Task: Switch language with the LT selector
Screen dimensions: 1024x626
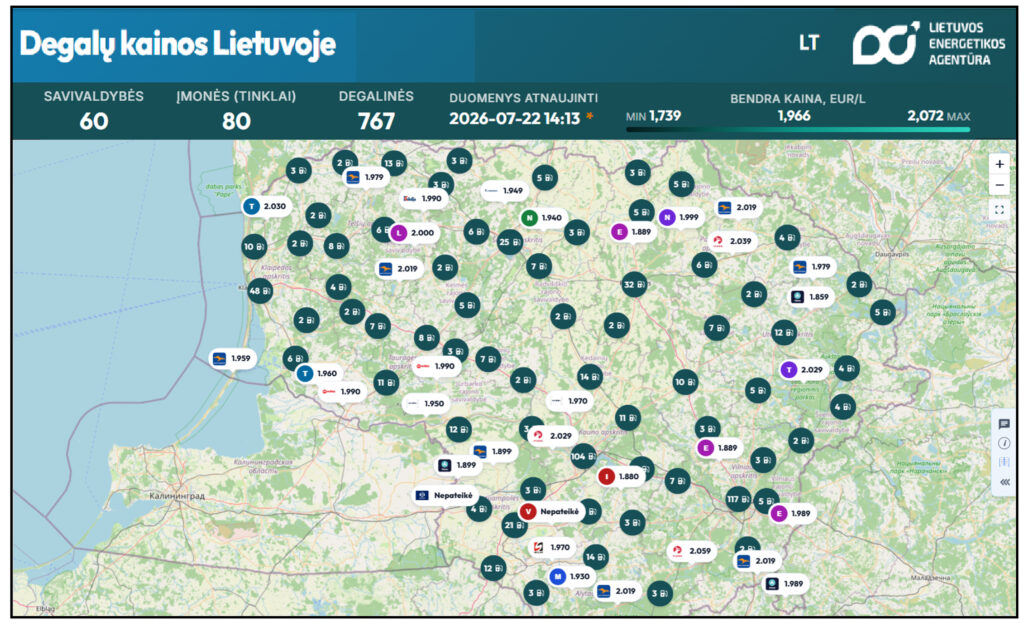Action: [808, 43]
